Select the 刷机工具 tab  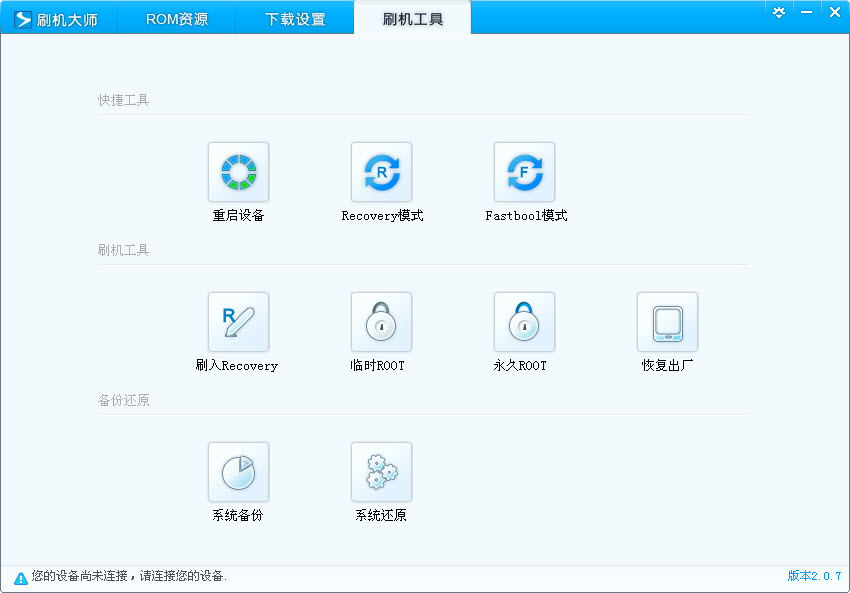[x=412, y=17]
